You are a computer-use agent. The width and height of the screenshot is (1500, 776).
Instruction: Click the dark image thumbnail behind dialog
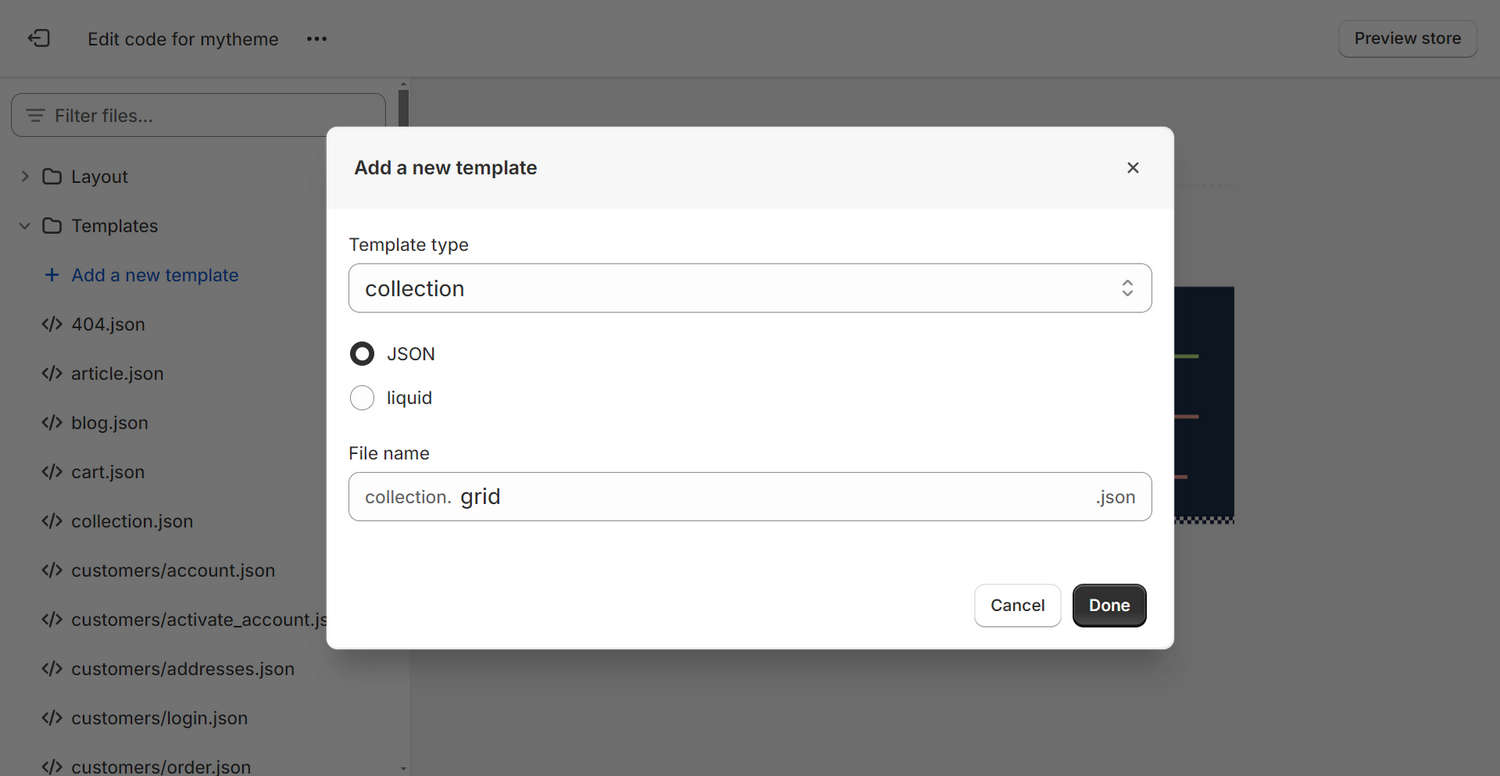[1204, 405]
